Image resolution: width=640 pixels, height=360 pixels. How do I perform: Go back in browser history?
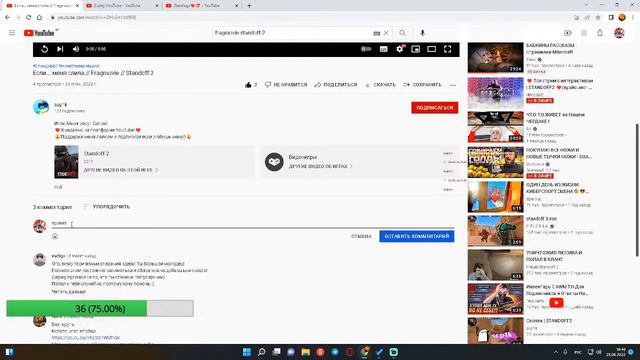click(7, 18)
